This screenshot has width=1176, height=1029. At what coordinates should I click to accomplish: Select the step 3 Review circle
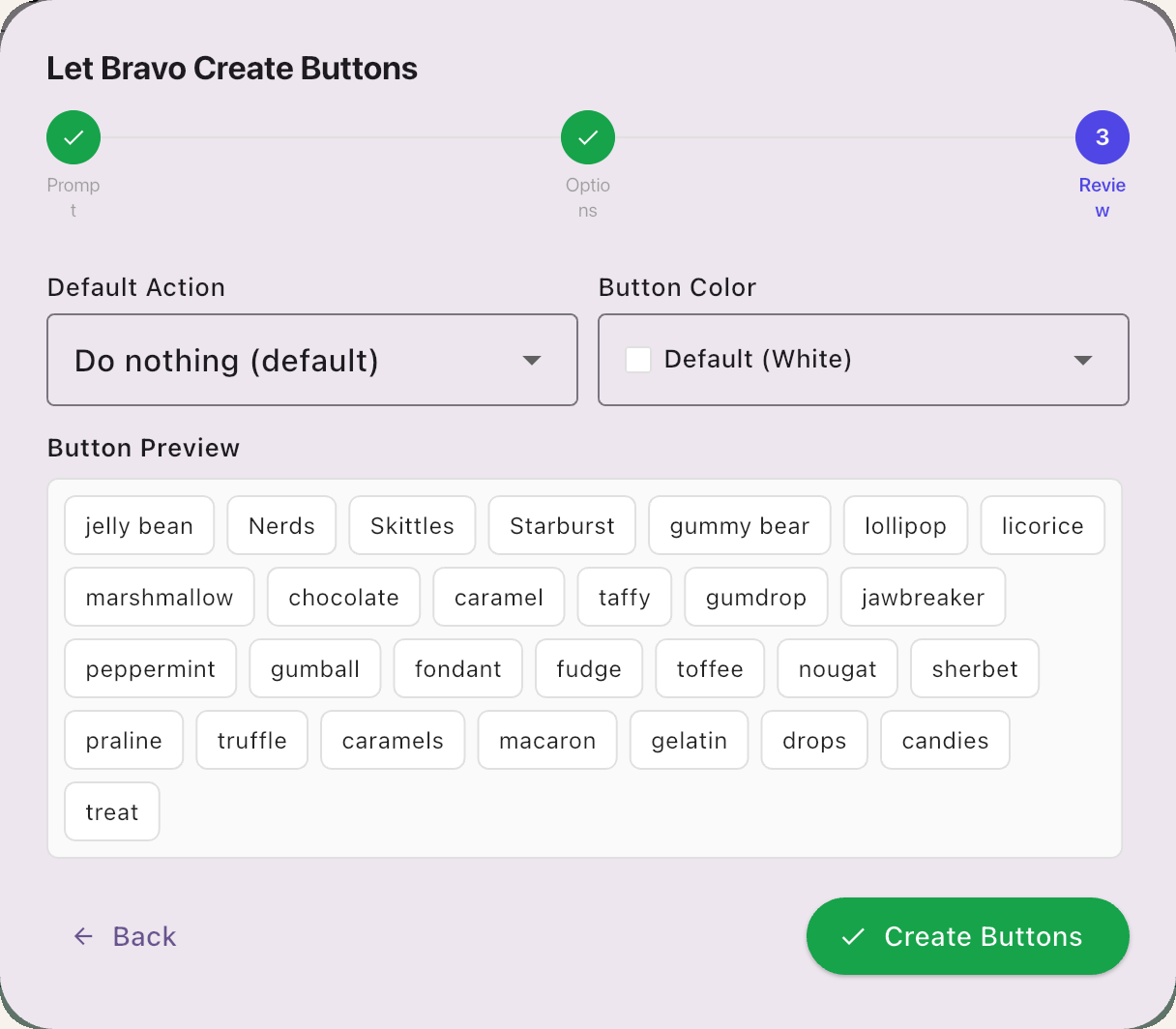(x=1102, y=137)
